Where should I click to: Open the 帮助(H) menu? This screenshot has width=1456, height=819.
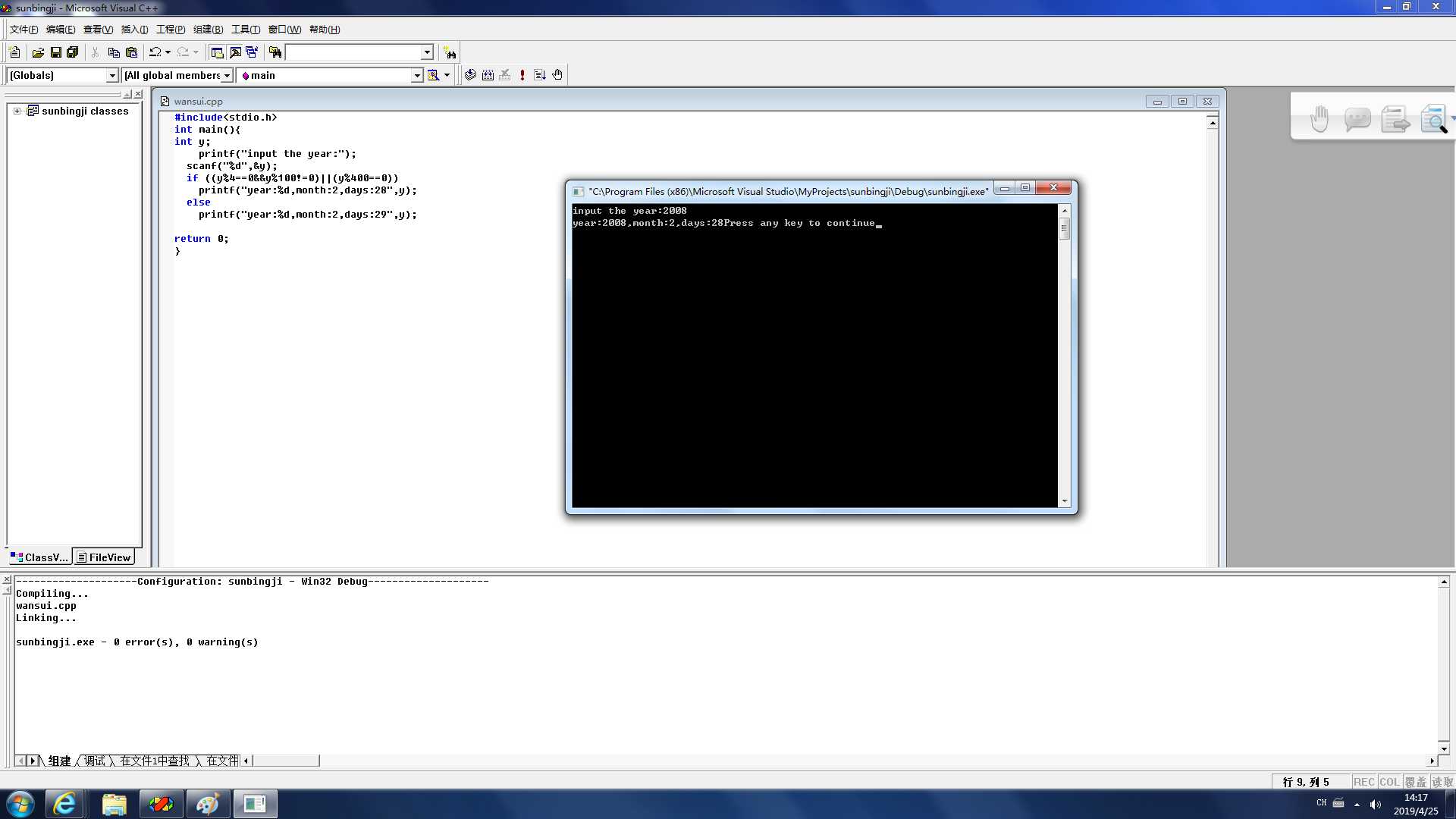coord(325,30)
